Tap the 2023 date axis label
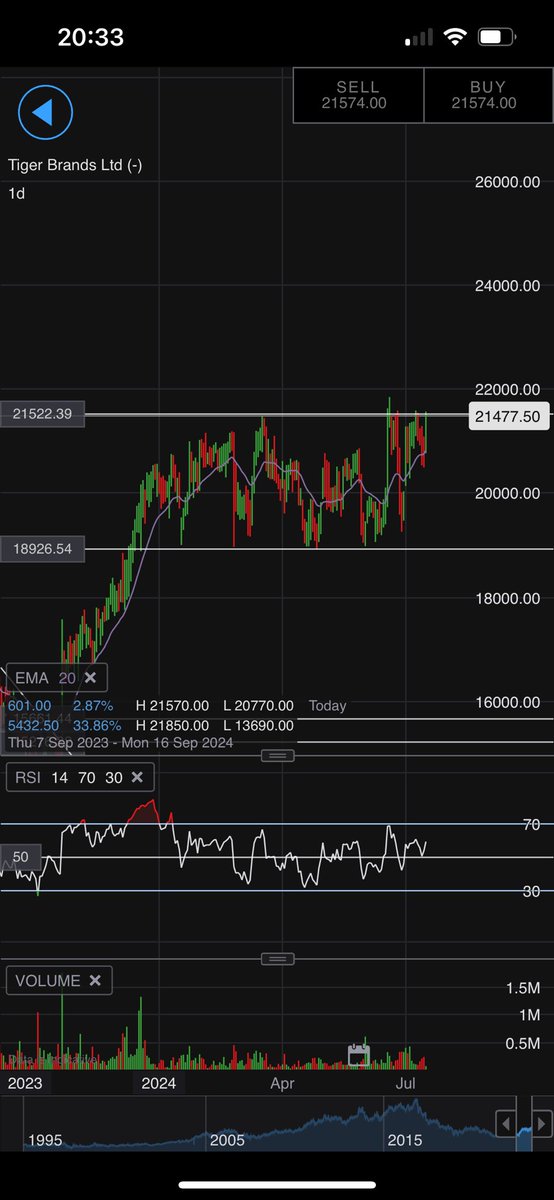The height and width of the screenshot is (1200, 554). 25,1083
